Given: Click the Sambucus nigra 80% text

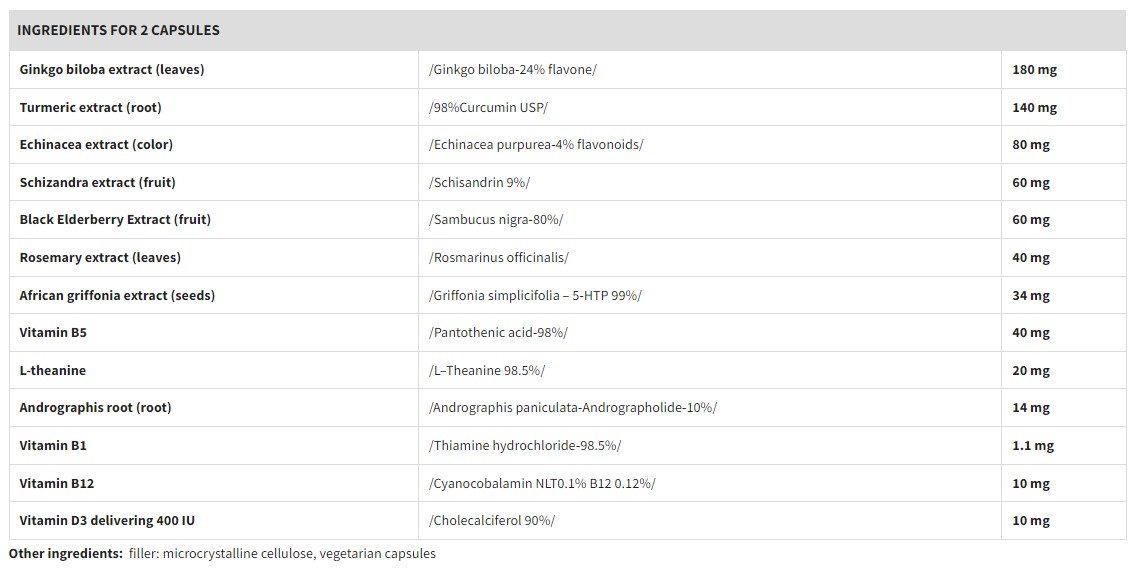Looking at the screenshot, I should 495,220.
